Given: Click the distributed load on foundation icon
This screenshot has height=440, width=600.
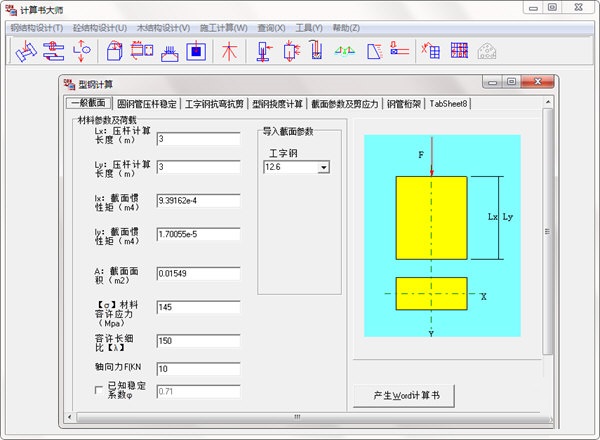Looking at the screenshot, I should pos(170,50).
